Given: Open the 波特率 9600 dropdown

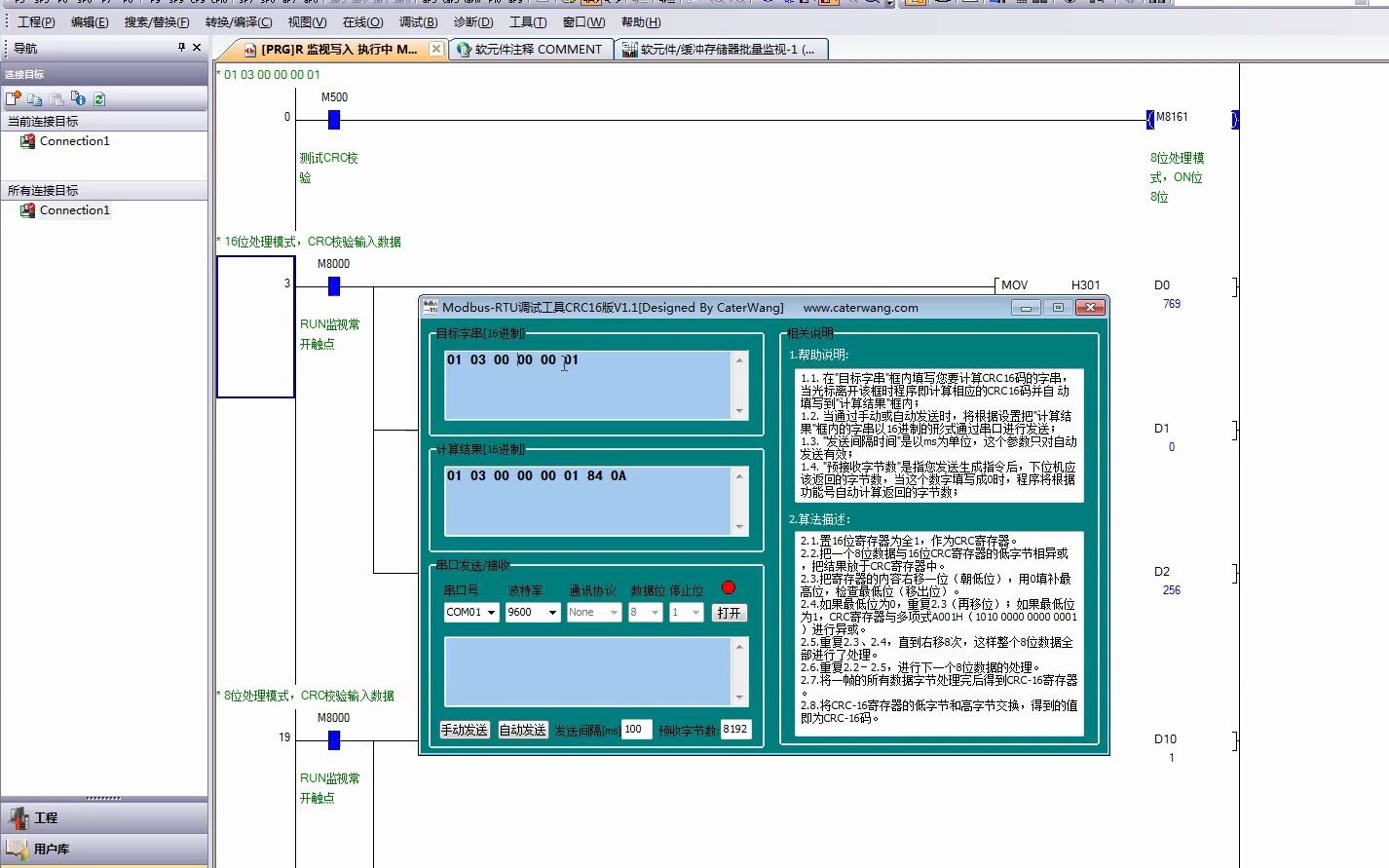Looking at the screenshot, I should 552,613.
